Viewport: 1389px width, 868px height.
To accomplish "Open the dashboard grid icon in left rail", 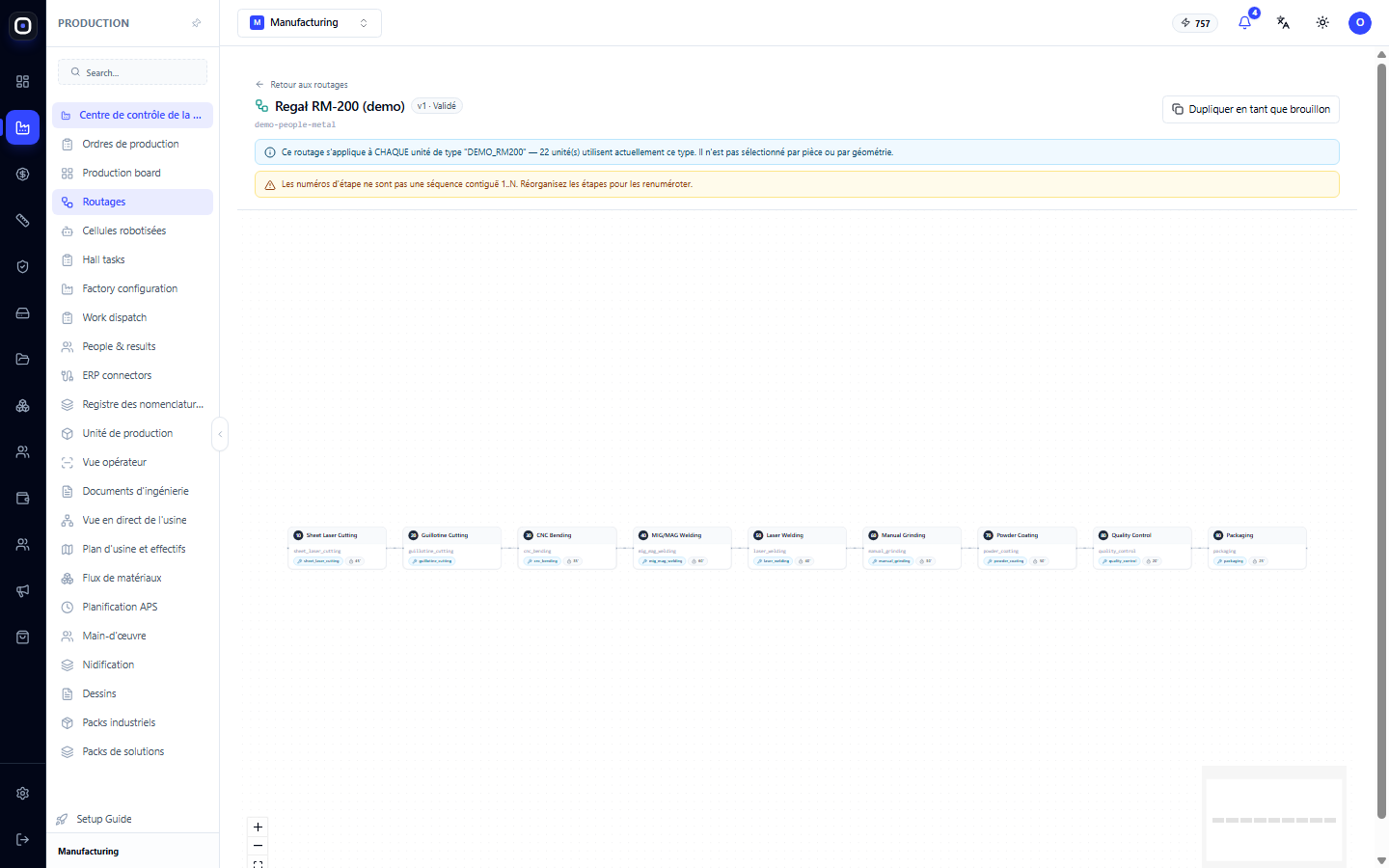I will tap(23, 82).
